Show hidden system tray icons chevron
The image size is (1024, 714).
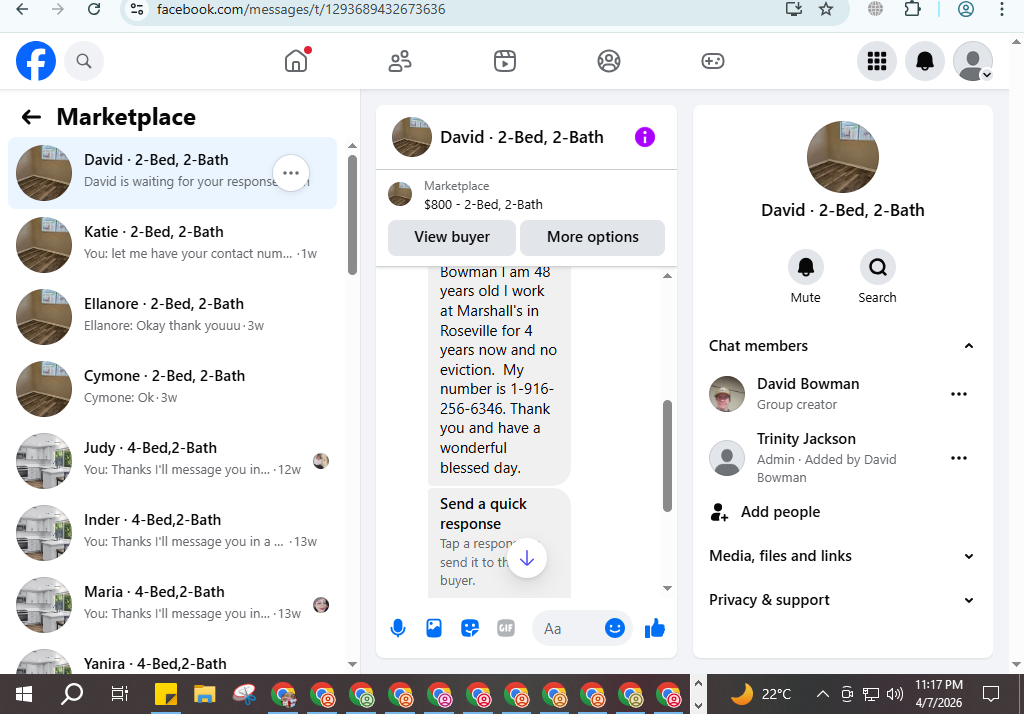823,694
